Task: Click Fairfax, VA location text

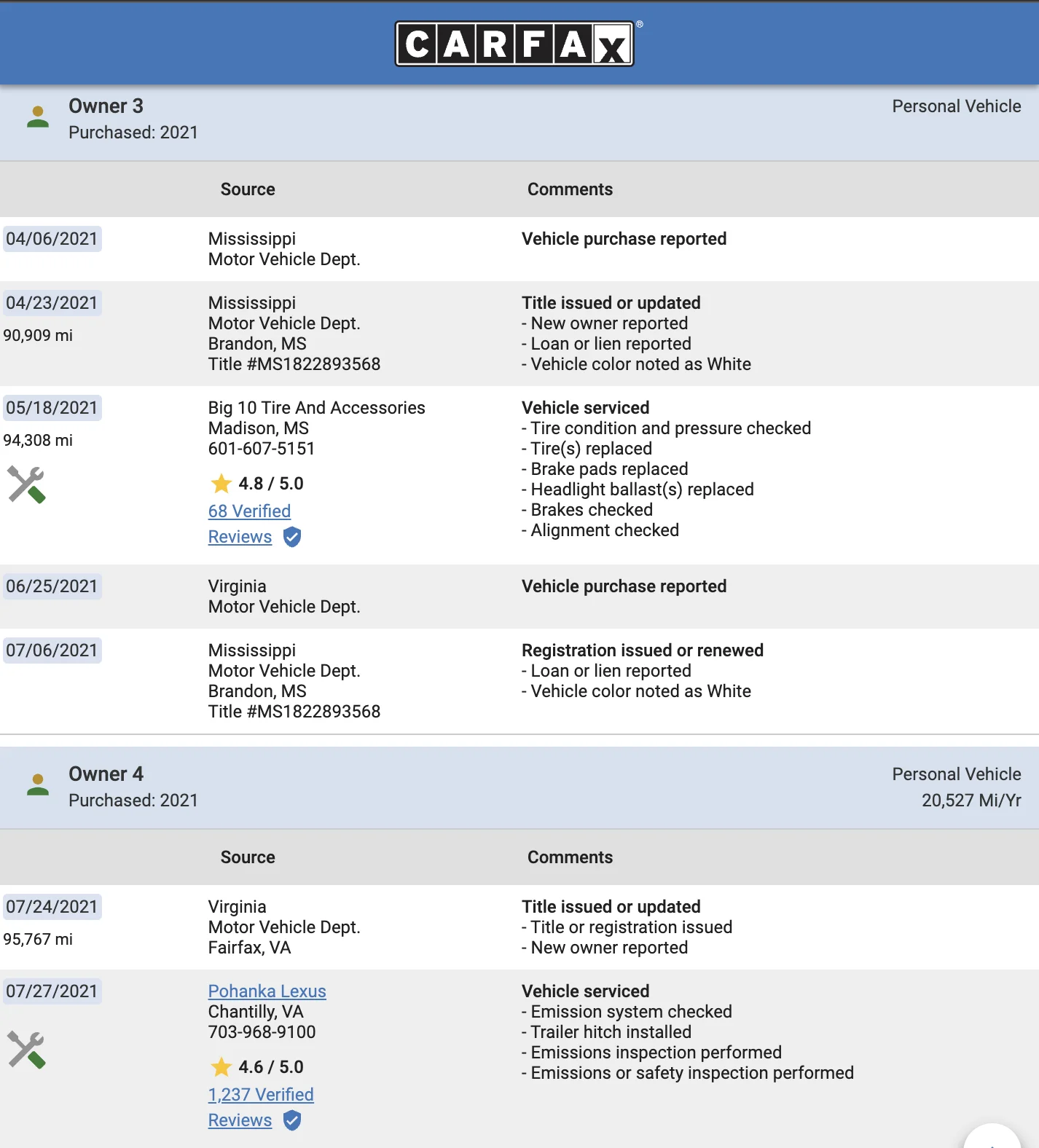Action: click(x=249, y=948)
